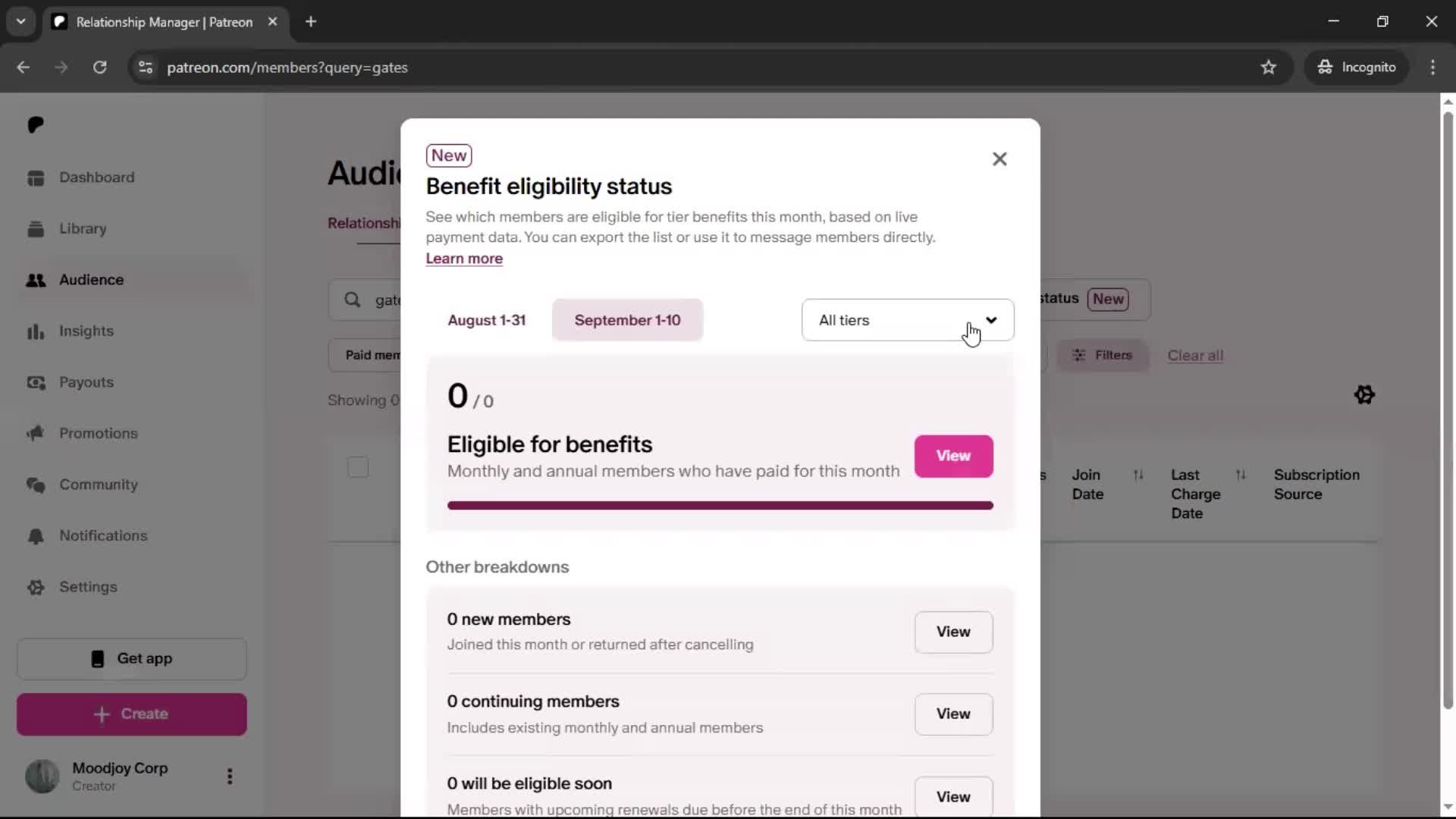Screen dimensions: 1456x819
Task: Open the Promotions megaphone item
Action: click(x=98, y=434)
